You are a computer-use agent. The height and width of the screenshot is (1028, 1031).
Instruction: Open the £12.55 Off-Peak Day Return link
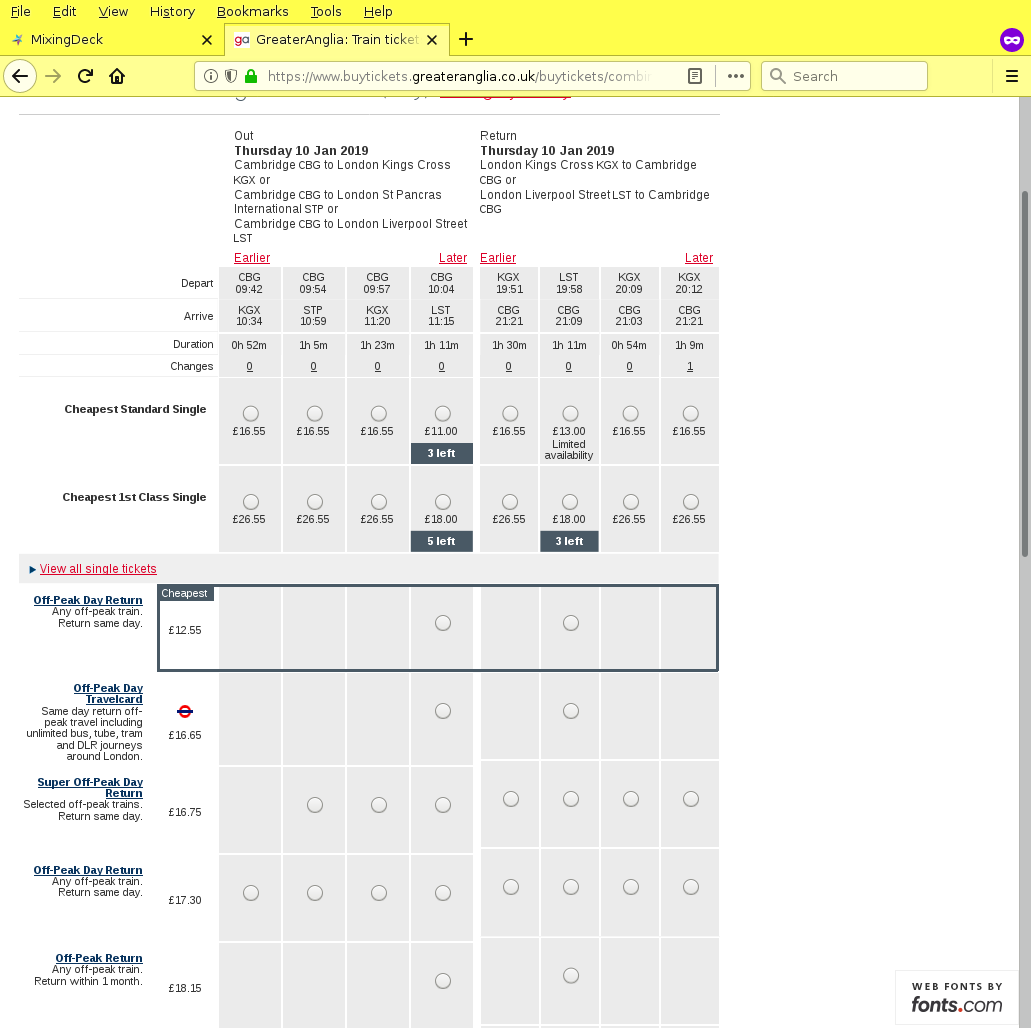click(88, 600)
